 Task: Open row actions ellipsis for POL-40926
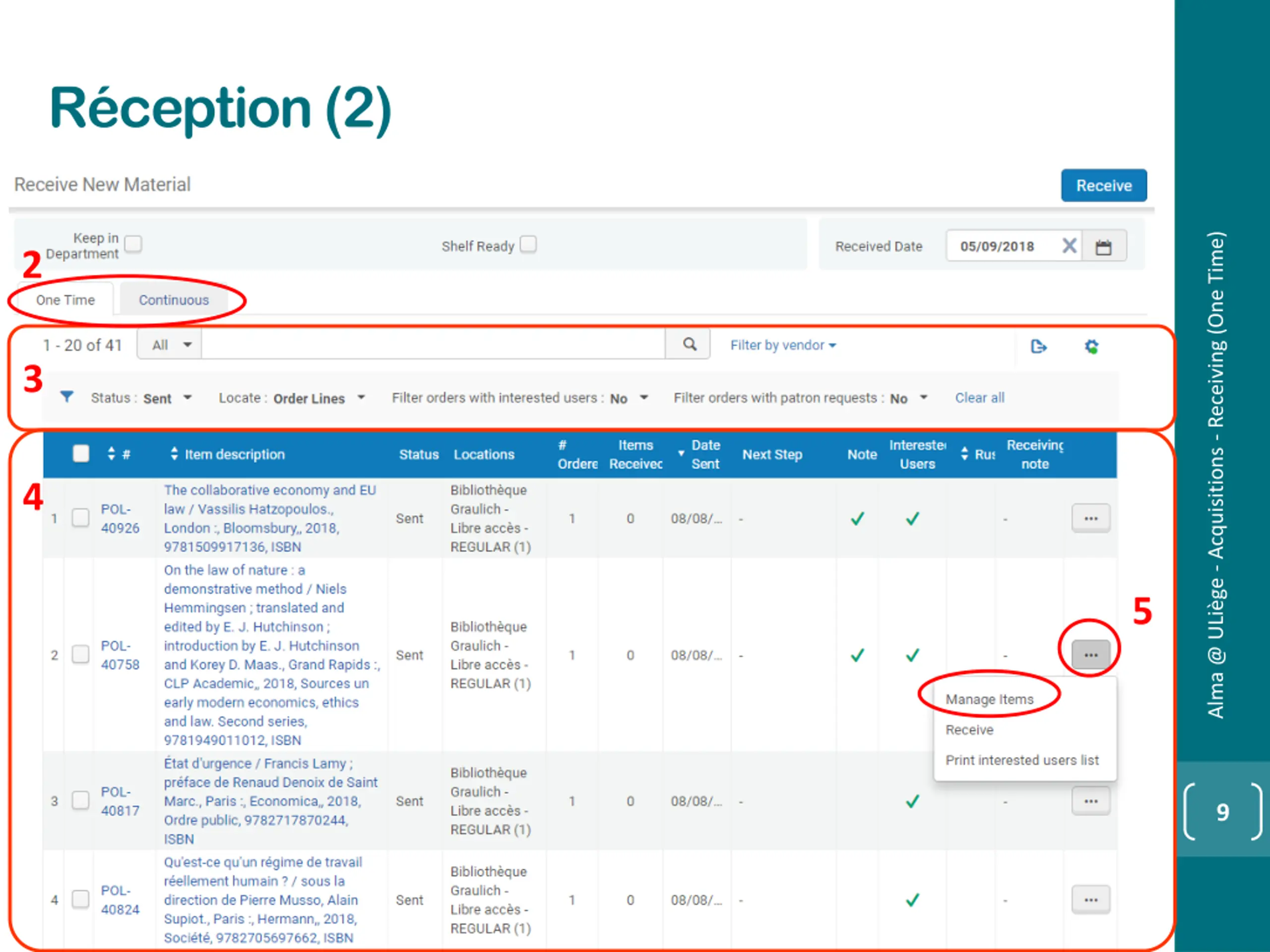pyautogui.click(x=1090, y=518)
